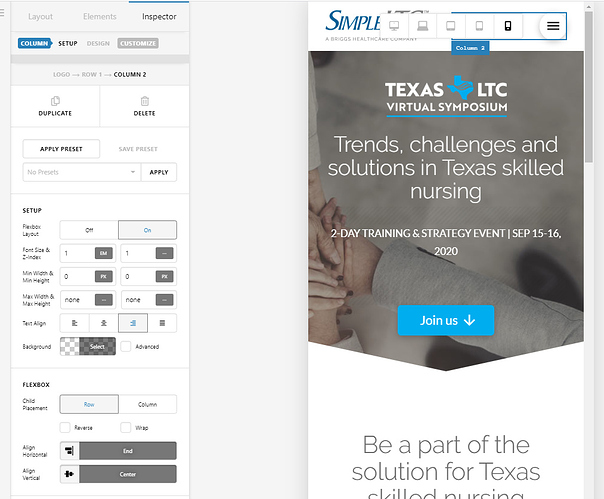Select the tablet portrait preview icon
604x499 pixels.
coord(479,26)
